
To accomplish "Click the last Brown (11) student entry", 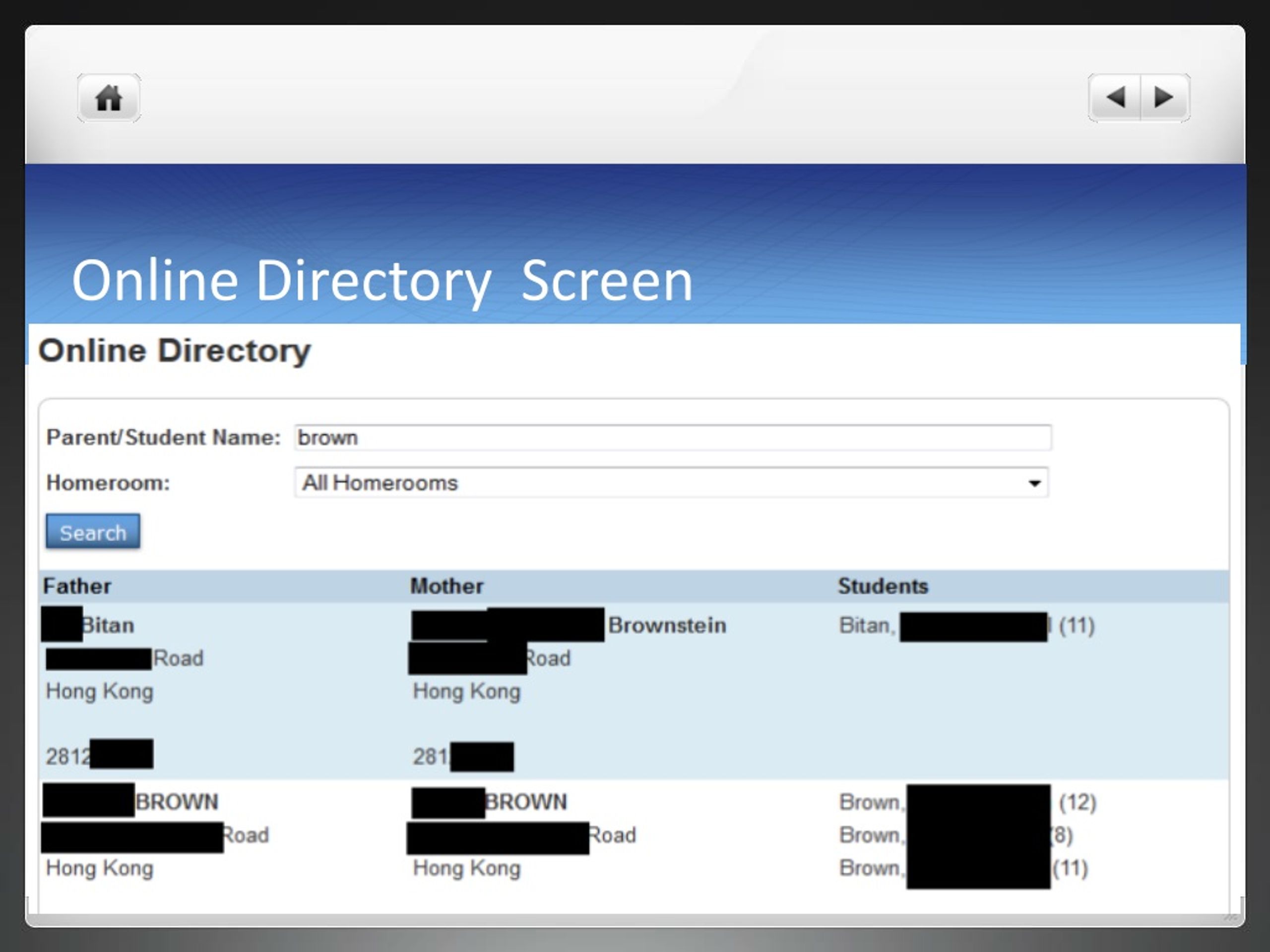I will point(964,868).
